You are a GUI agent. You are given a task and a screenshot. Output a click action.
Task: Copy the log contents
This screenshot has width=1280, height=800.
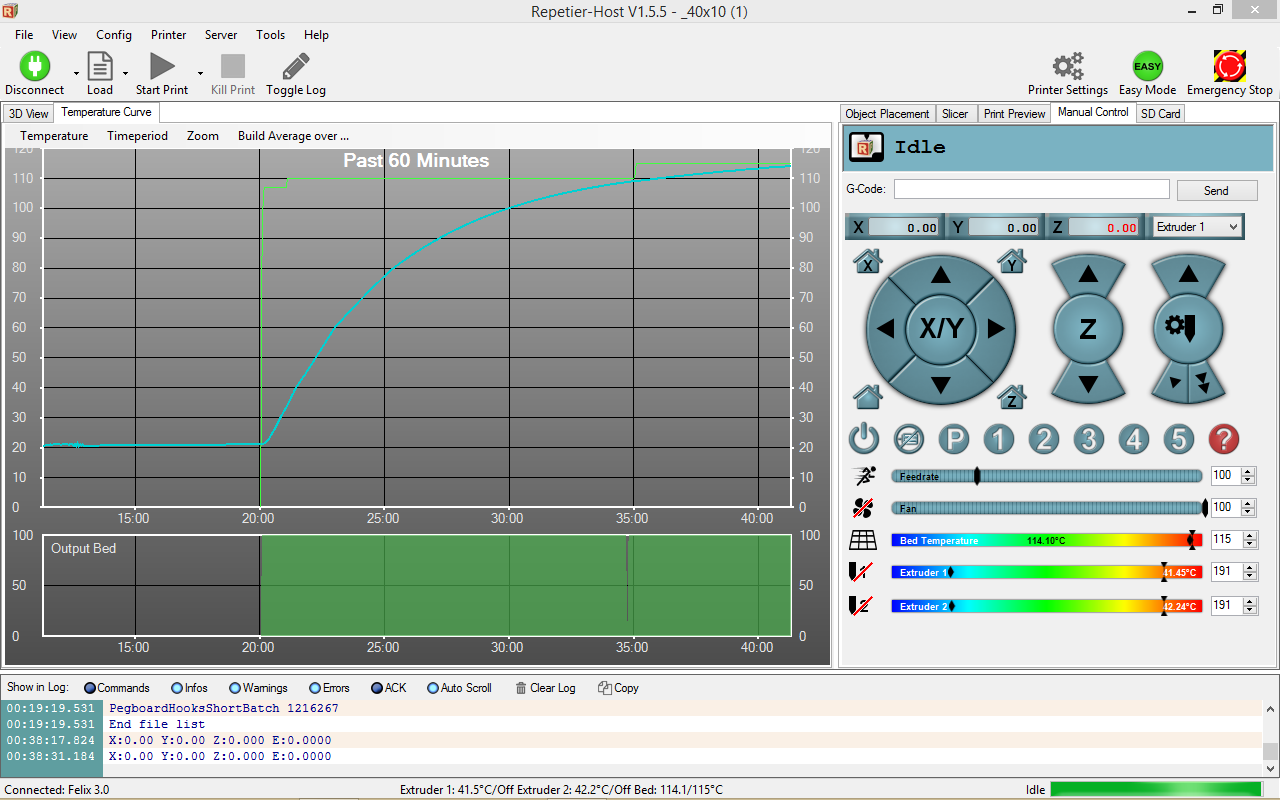click(618, 688)
